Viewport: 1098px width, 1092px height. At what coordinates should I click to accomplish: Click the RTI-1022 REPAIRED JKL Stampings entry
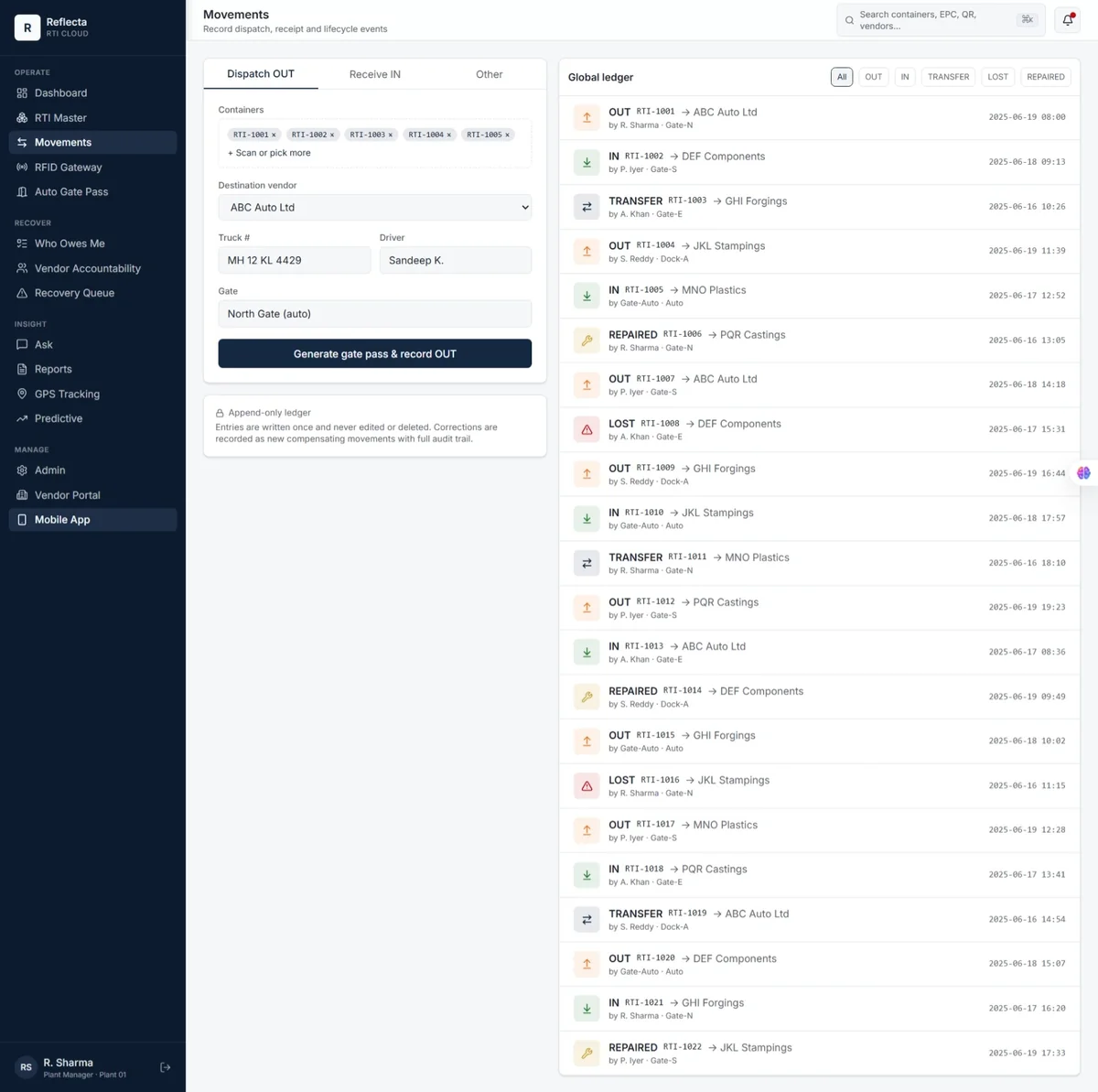click(x=819, y=1054)
